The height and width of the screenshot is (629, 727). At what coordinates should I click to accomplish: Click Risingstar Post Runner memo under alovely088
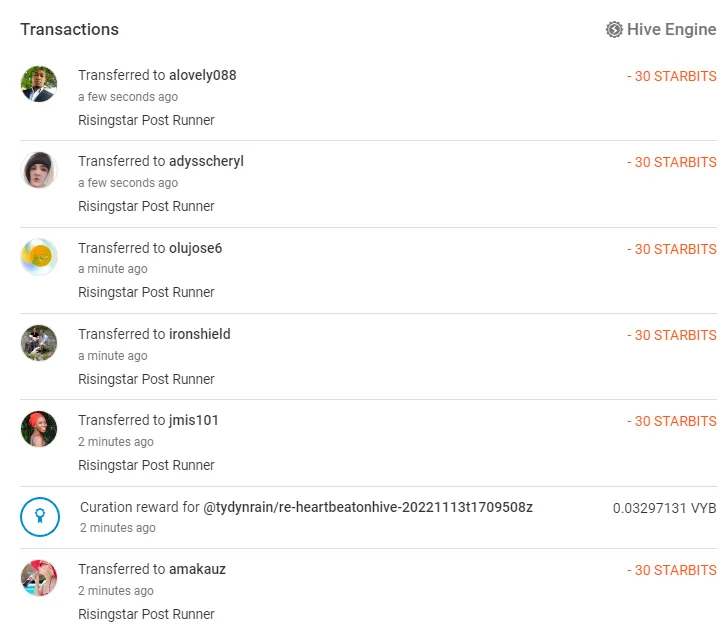coord(146,121)
